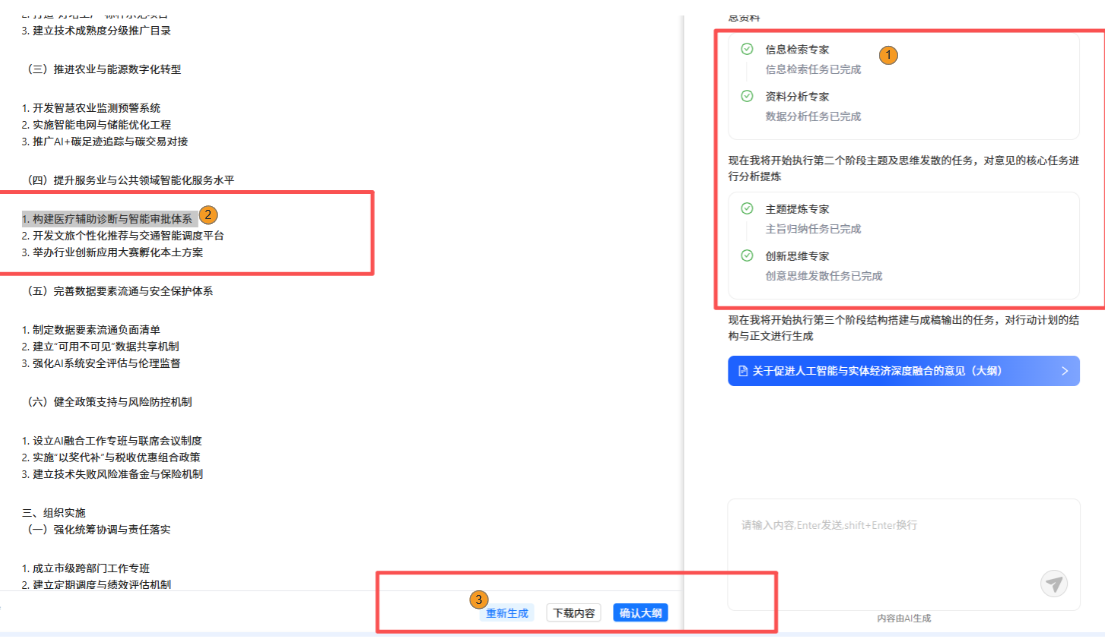Click the checkmark icon beside 信息检索专家
The image size is (1105, 641).
747,49
